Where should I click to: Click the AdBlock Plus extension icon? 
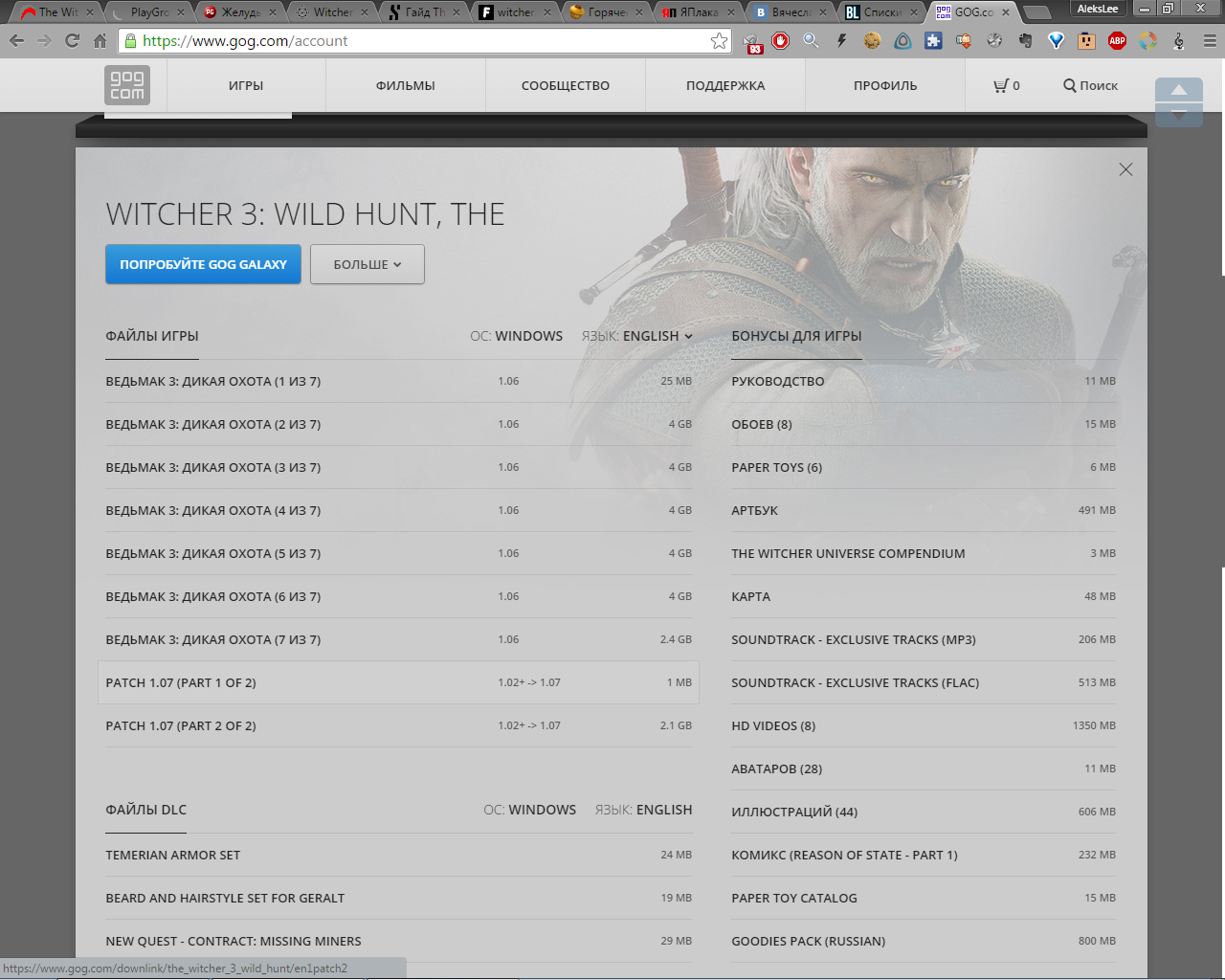click(x=1117, y=41)
